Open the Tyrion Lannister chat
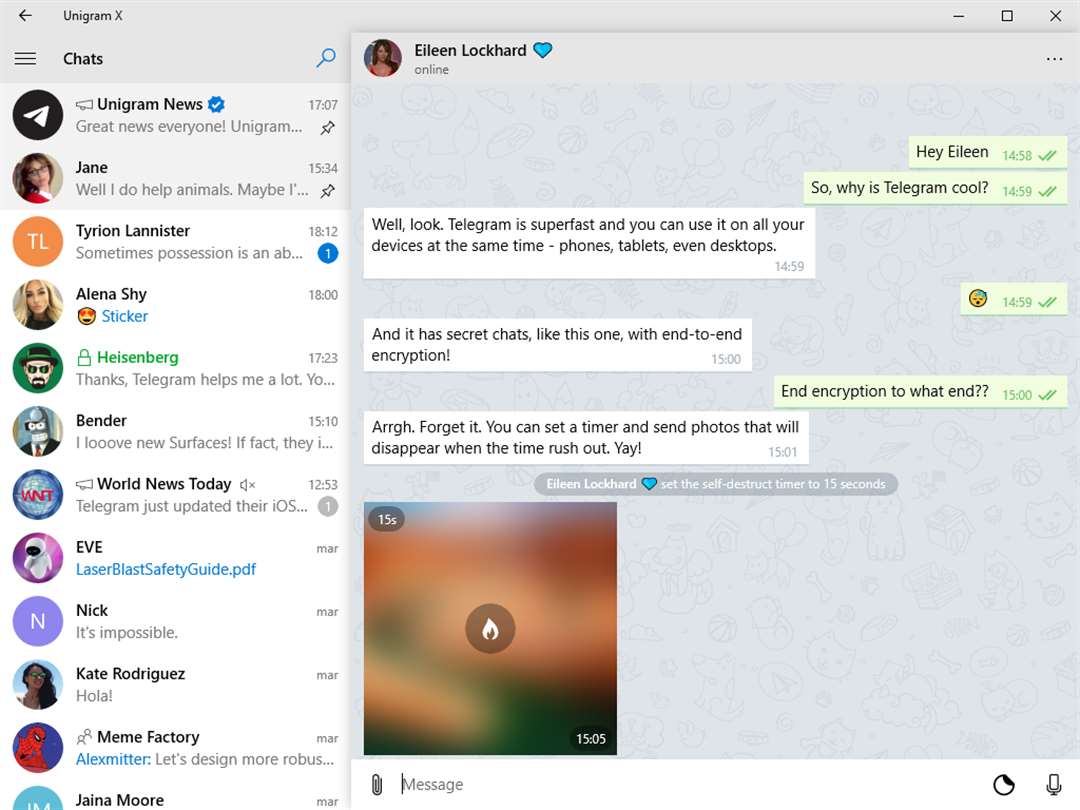Screen dimensions: 1080x810 176,242
